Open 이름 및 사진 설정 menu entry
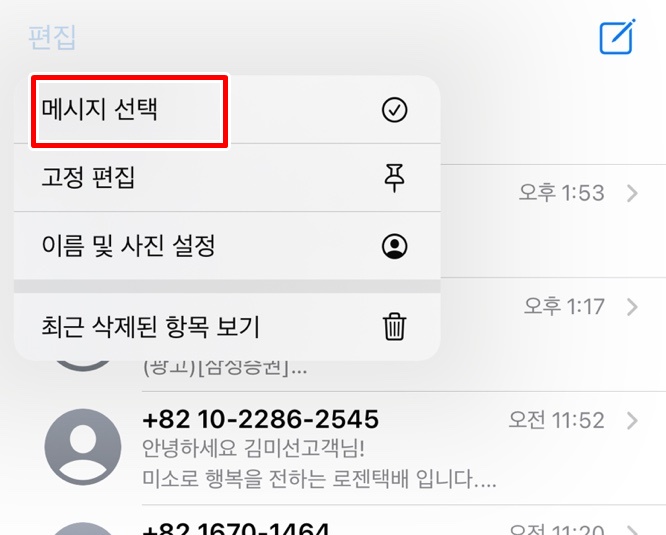 point(227,246)
